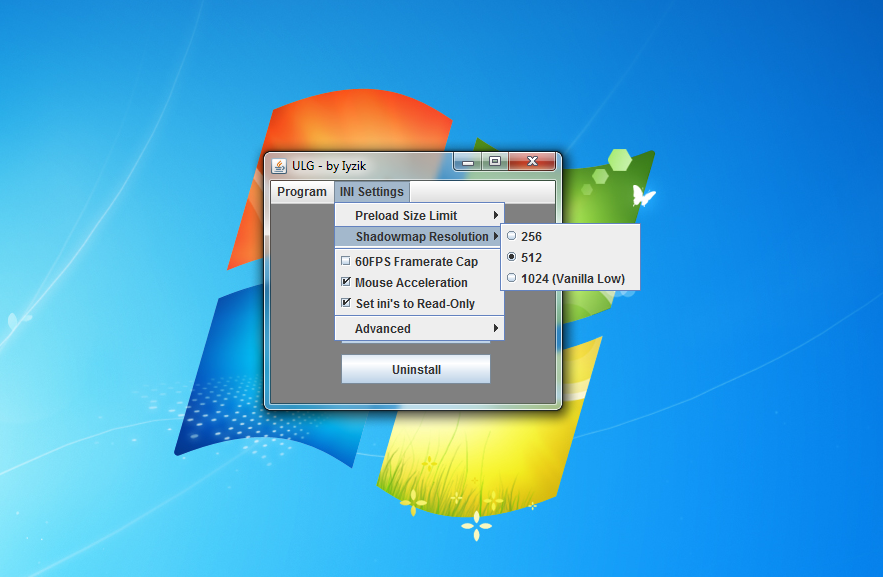Uncheck Set ini's to Read-Only
The image size is (883, 577).
[346, 303]
